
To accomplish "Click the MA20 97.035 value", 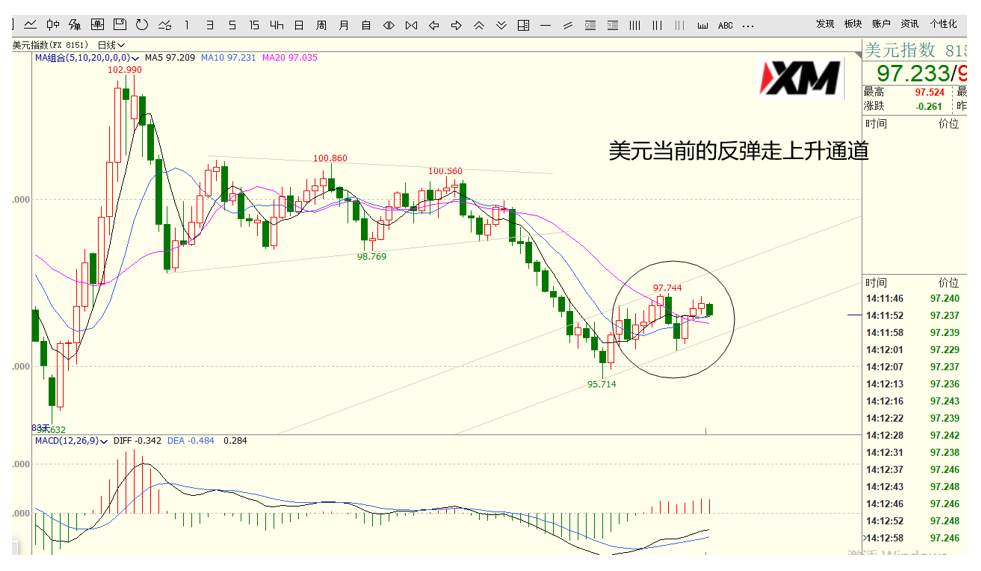I will coord(289,58).
